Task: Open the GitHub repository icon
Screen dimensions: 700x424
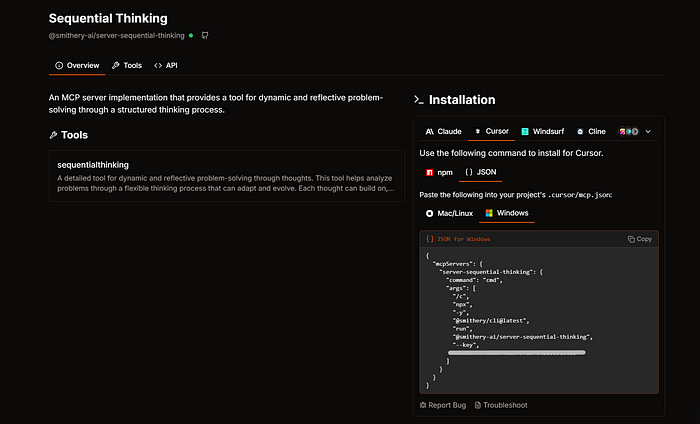Action: click(x=205, y=35)
